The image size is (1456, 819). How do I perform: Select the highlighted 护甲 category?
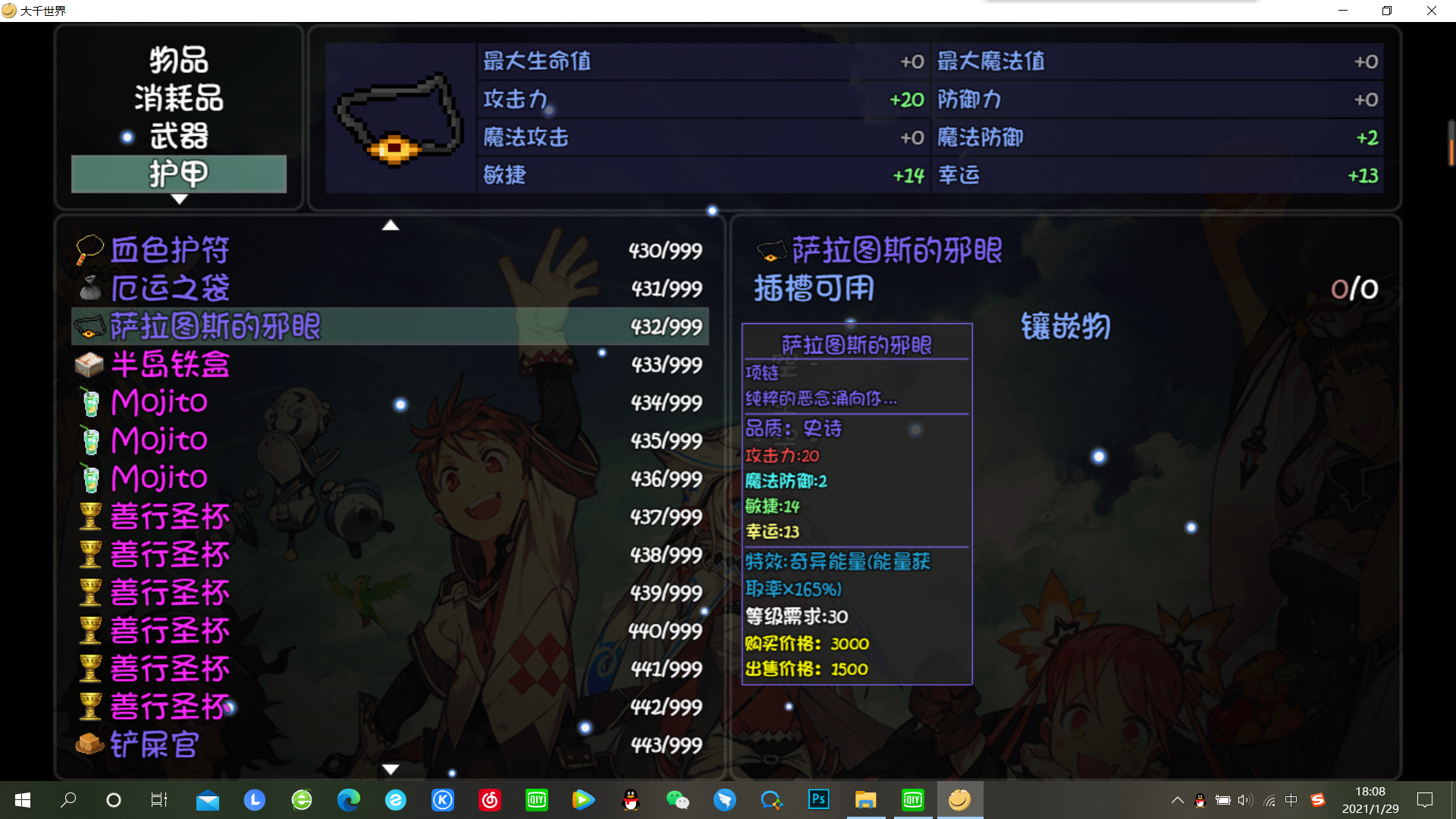(179, 174)
